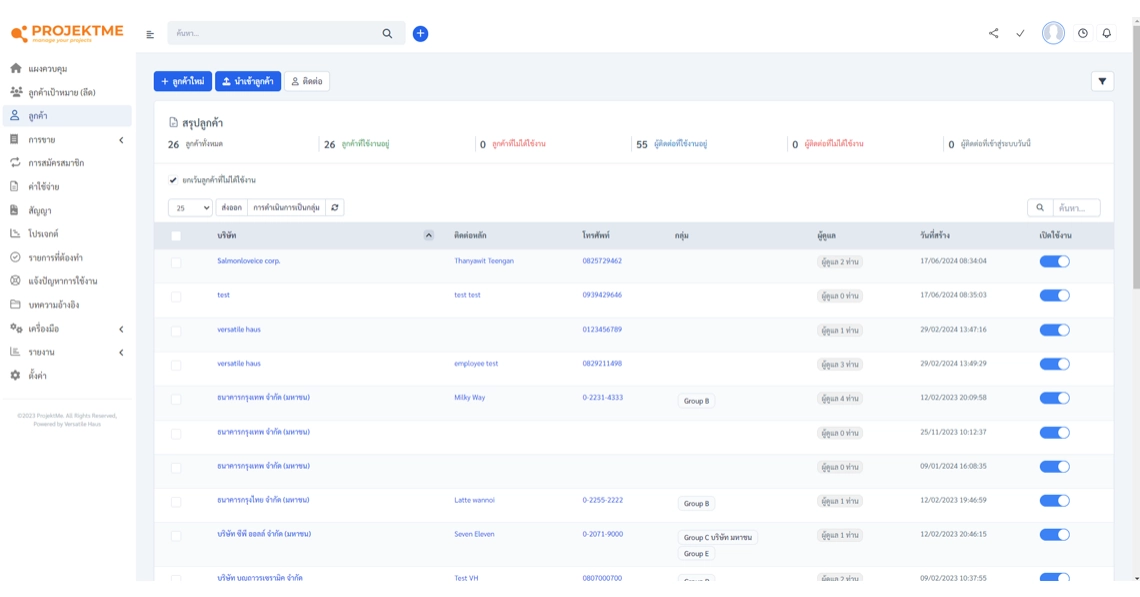Image resolution: width=1140 pixels, height=597 pixels.
Task: Click the top global search field
Action: 275,34
